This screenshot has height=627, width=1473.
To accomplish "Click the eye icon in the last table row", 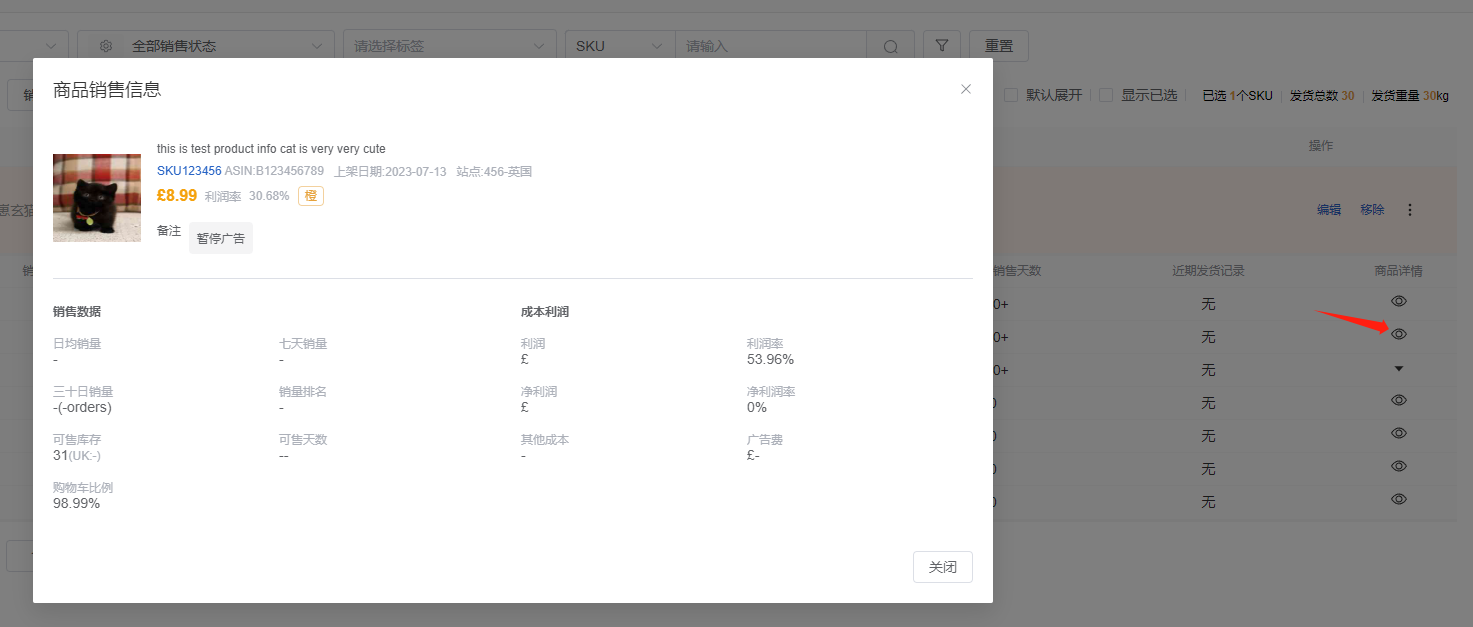I will pyautogui.click(x=1399, y=499).
